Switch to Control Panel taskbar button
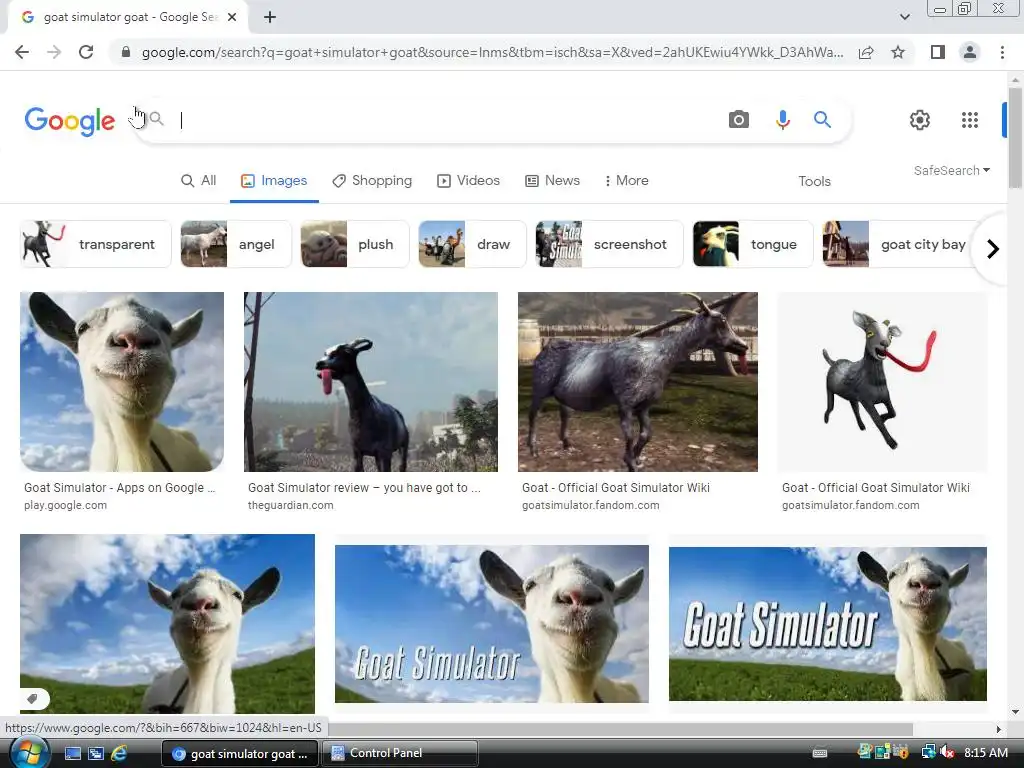Image resolution: width=1024 pixels, height=768 pixels. click(x=400, y=754)
